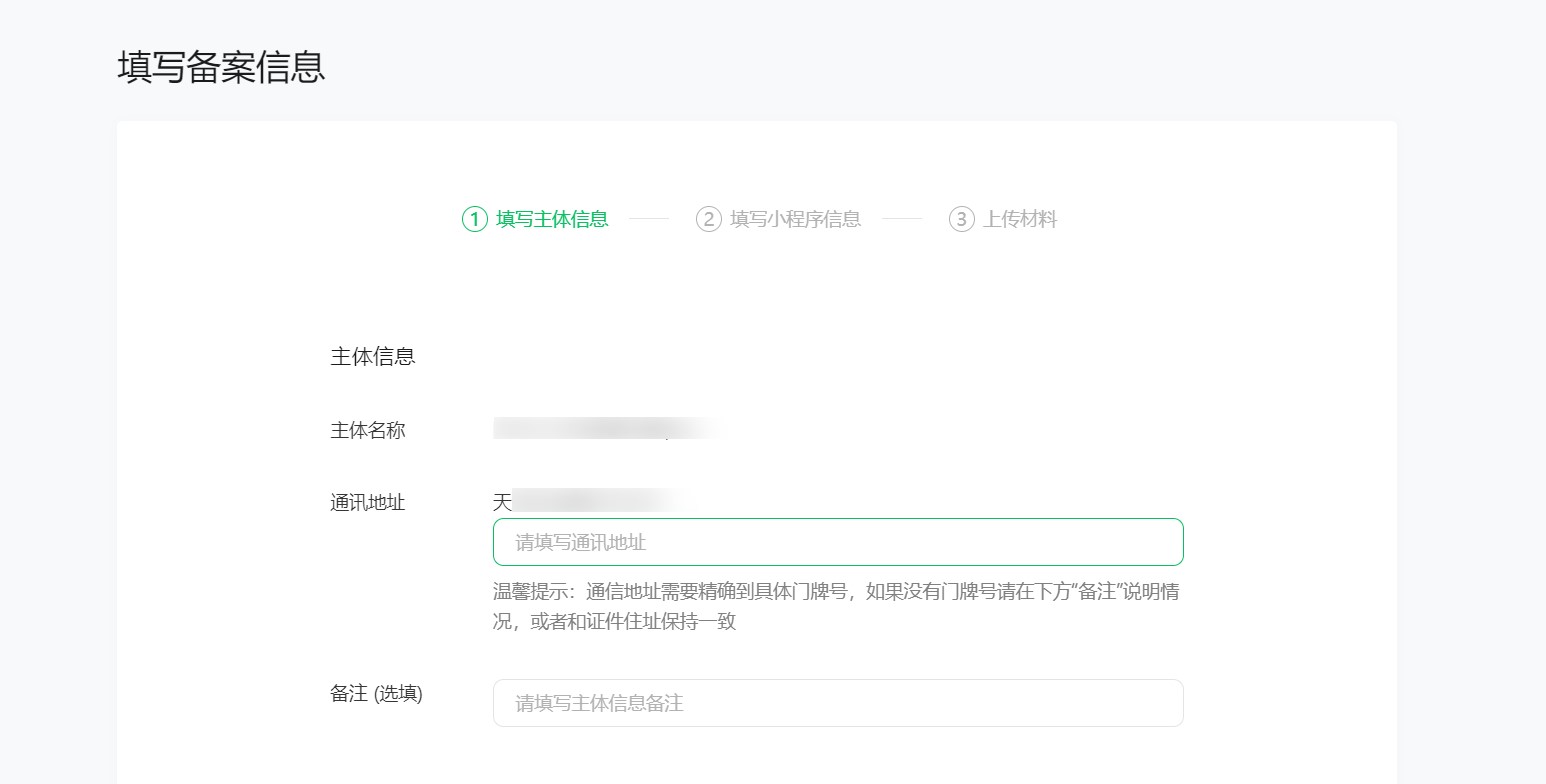This screenshot has width=1546, height=784.
Task: Select the 填写小程序信息 step indicator
Action: [798, 219]
